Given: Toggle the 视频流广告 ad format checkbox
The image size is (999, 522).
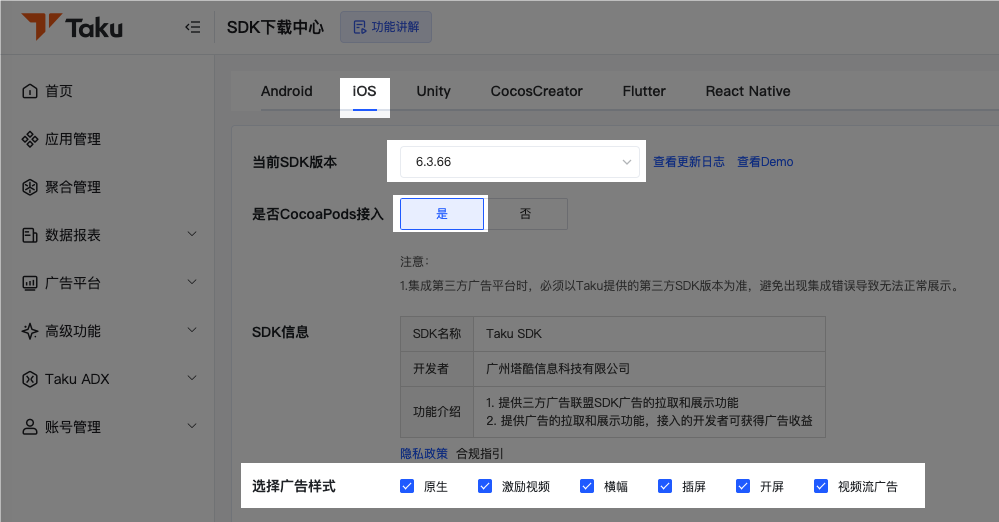Looking at the screenshot, I should tap(821, 486).
